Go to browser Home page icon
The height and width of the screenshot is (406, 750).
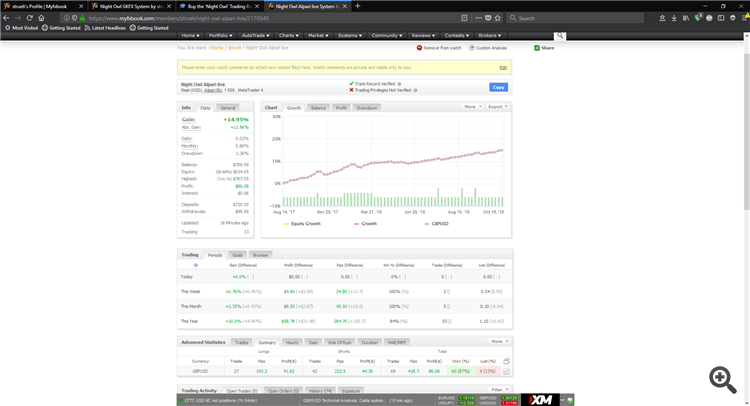coord(41,18)
